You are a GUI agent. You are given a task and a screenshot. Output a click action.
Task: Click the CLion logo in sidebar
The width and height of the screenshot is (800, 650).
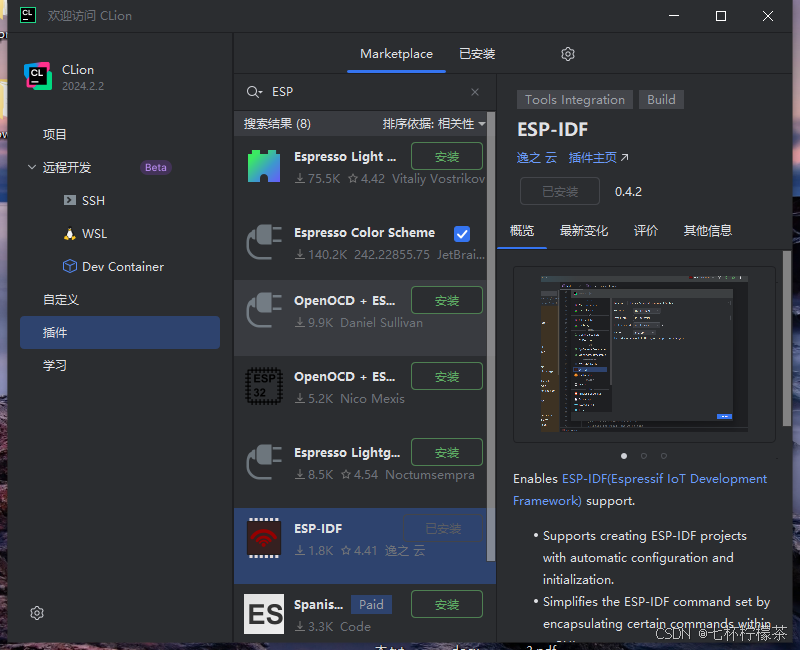38,77
